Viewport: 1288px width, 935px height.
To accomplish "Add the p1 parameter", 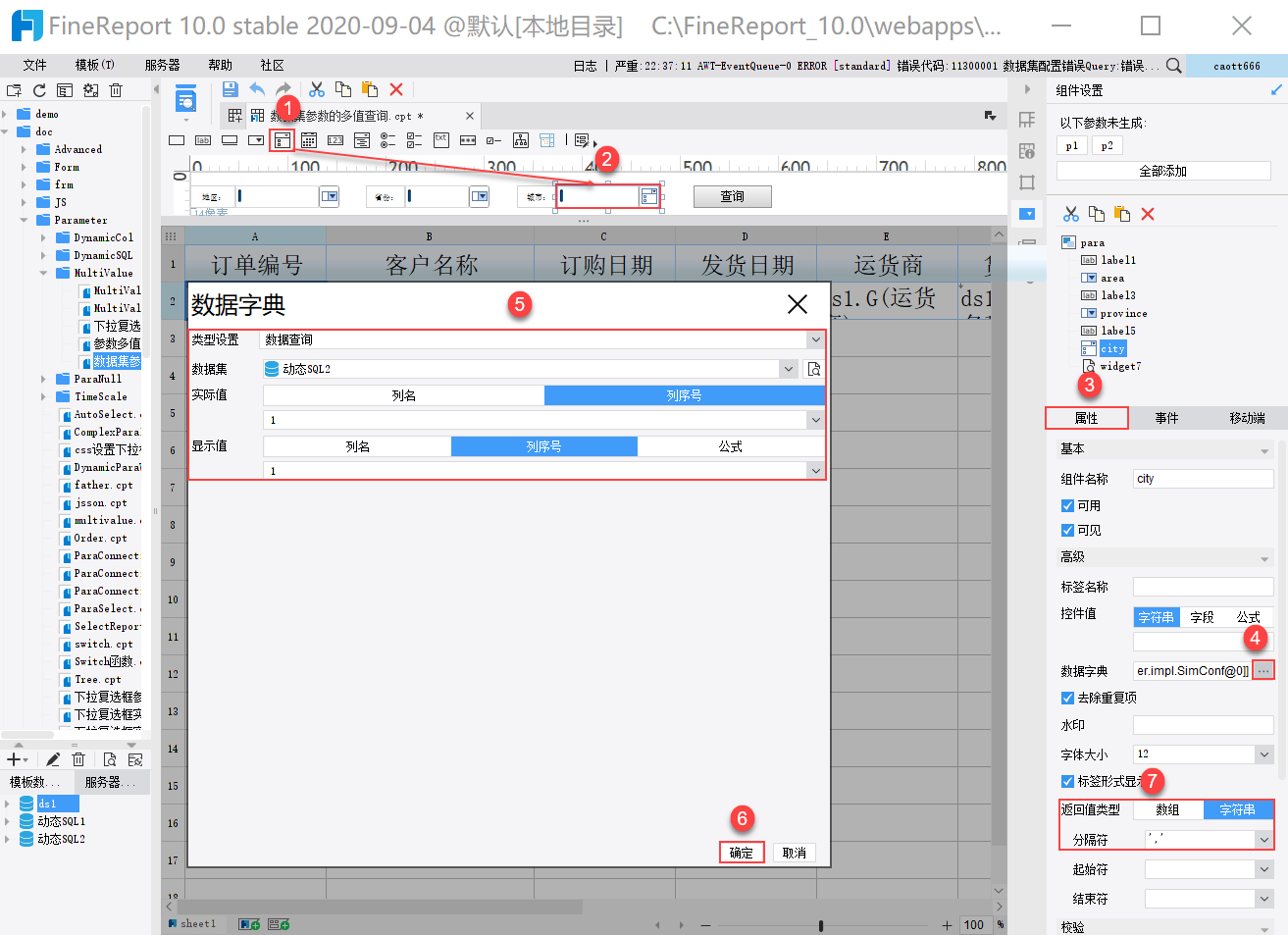I will 1072,146.
